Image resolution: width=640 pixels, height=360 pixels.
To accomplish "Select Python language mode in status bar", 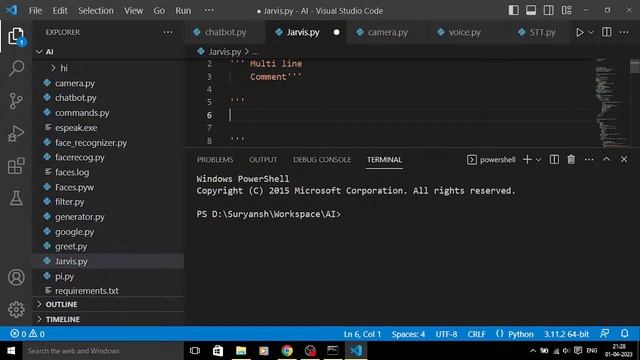I will coord(520,334).
